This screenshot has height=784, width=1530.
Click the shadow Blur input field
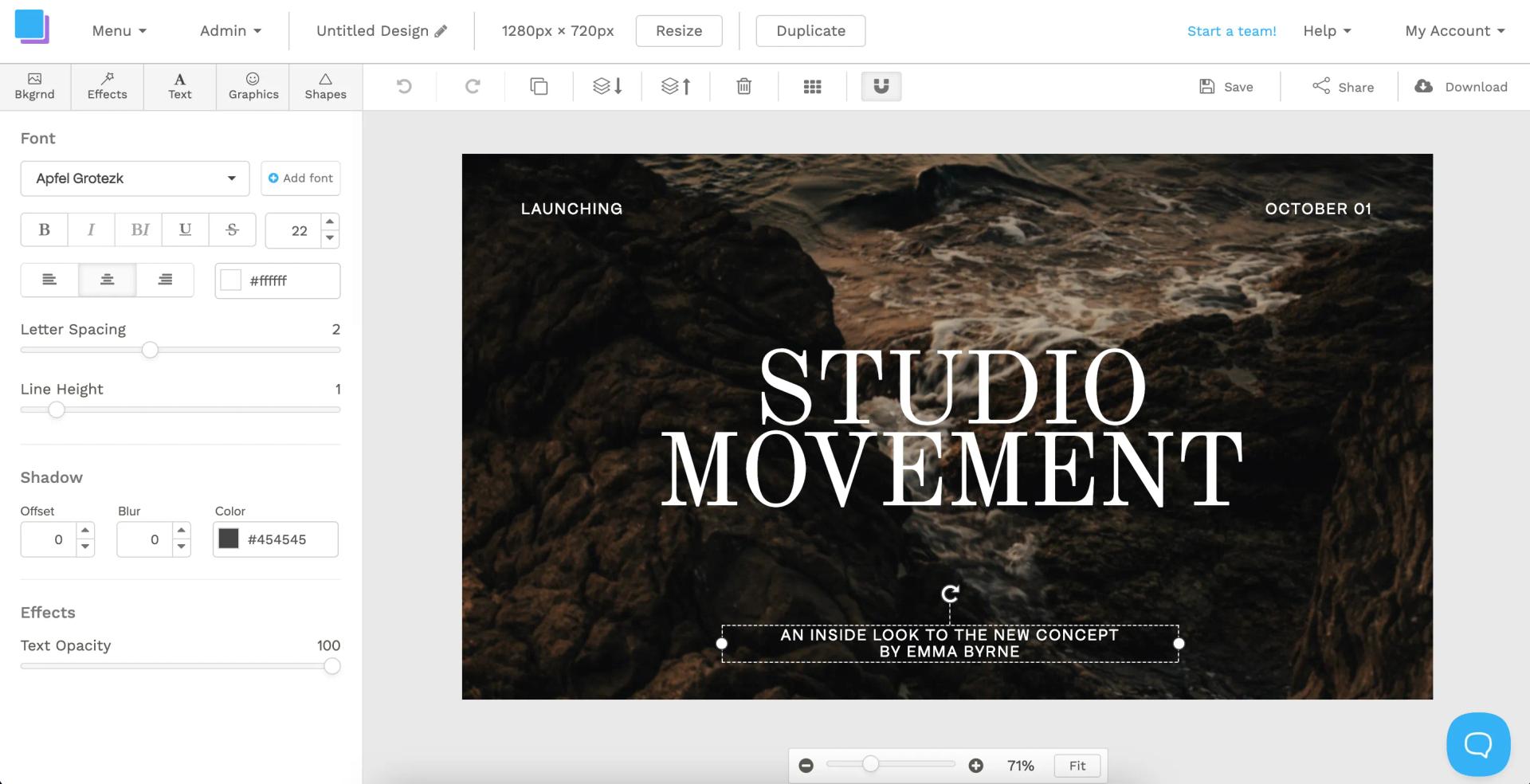point(144,539)
